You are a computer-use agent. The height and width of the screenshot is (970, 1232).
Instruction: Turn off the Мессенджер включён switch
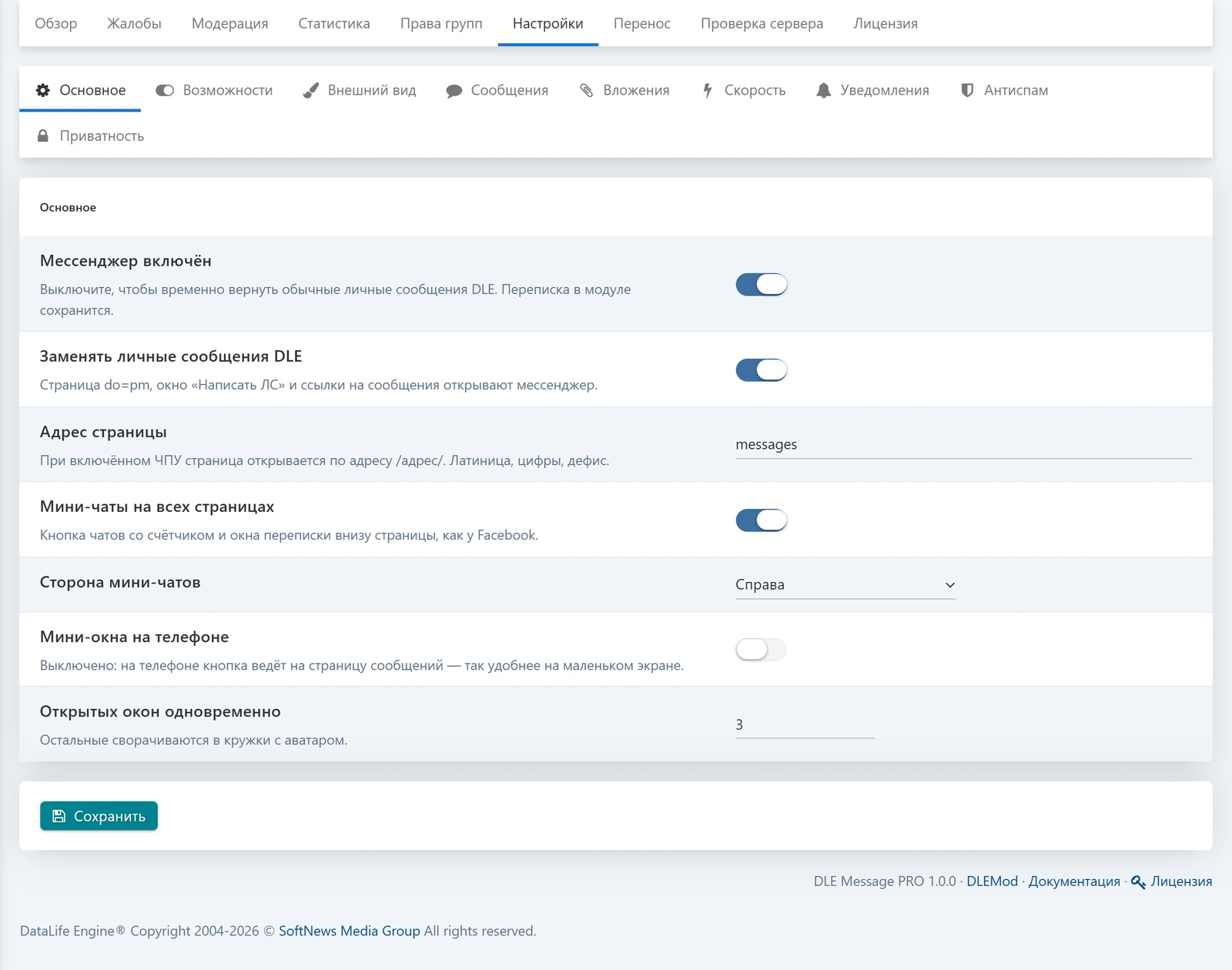point(761,285)
